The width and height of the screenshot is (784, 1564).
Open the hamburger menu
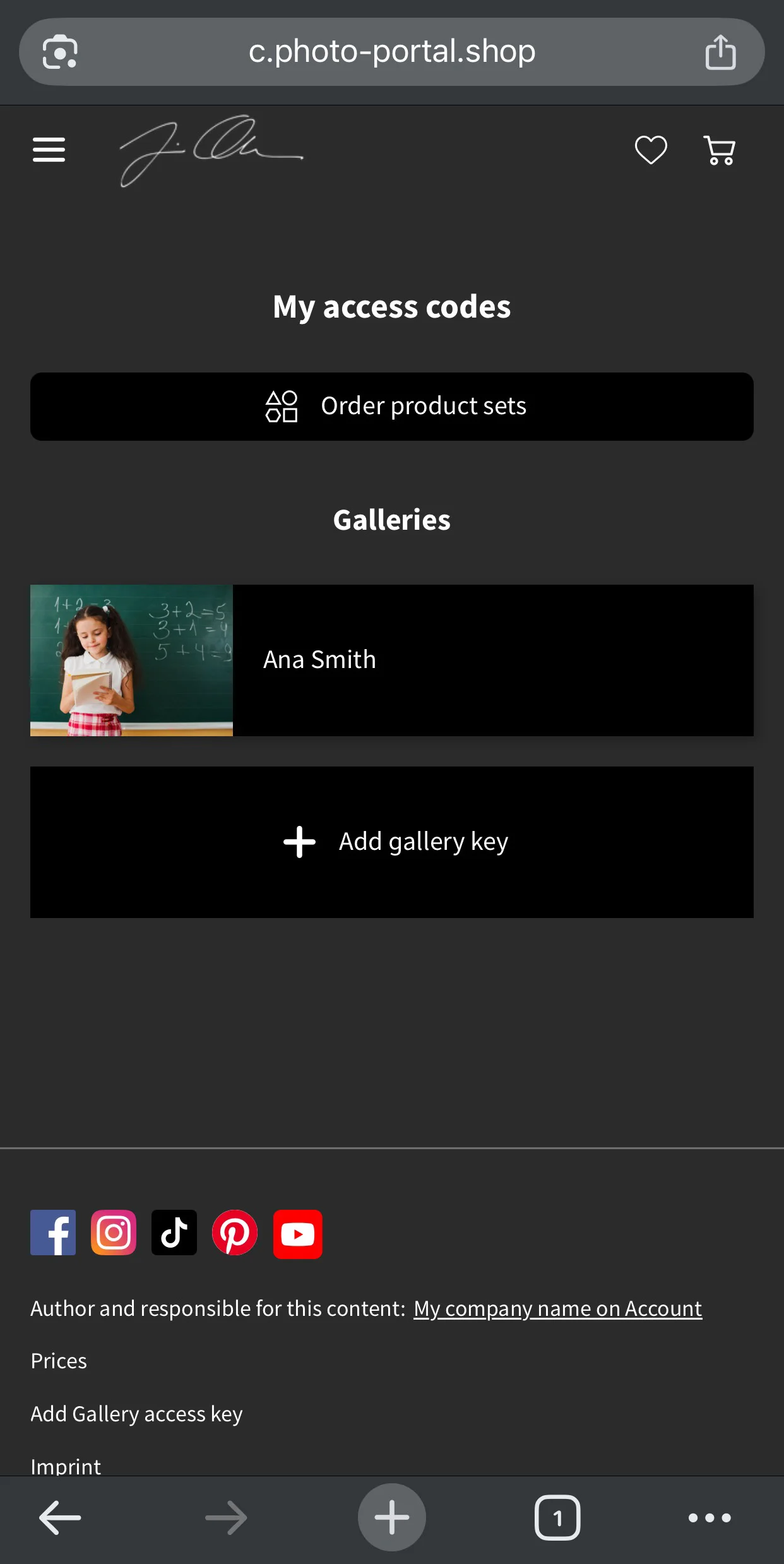click(49, 150)
